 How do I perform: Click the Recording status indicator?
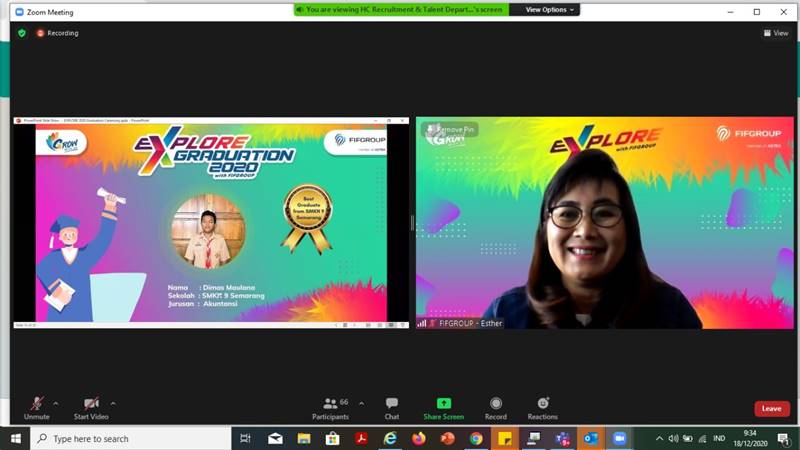58,33
